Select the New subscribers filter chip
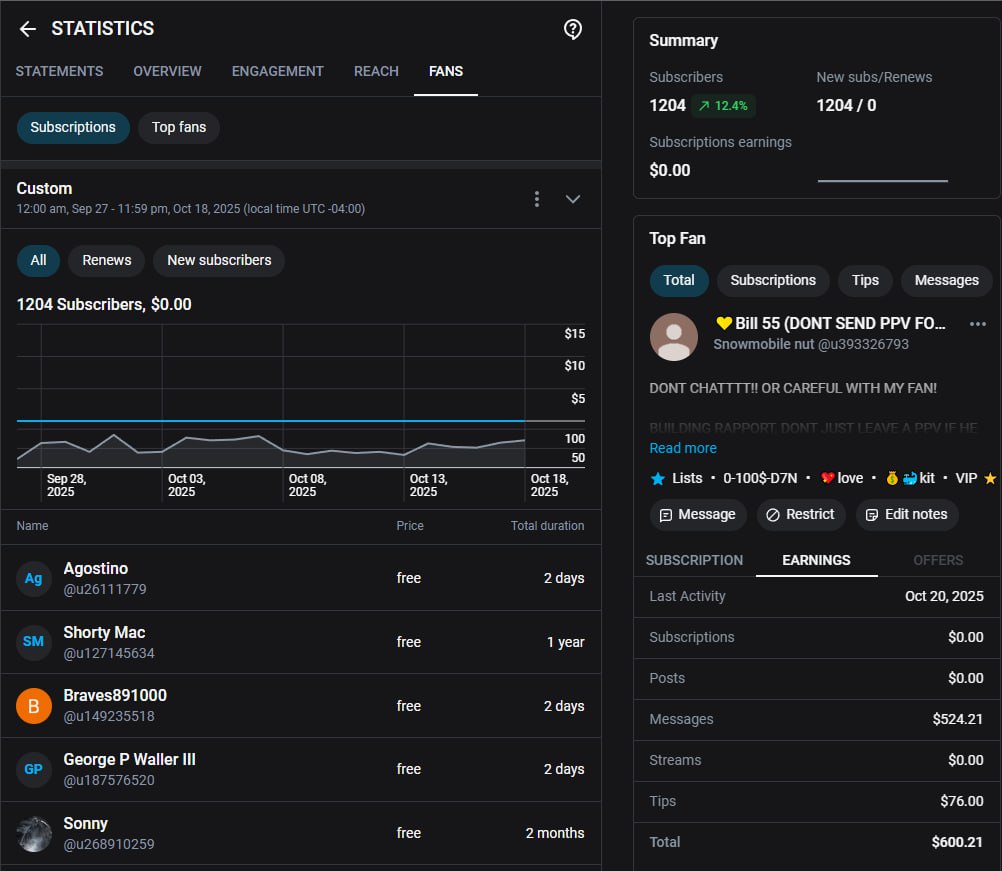The width and height of the screenshot is (1002, 871). pos(219,260)
